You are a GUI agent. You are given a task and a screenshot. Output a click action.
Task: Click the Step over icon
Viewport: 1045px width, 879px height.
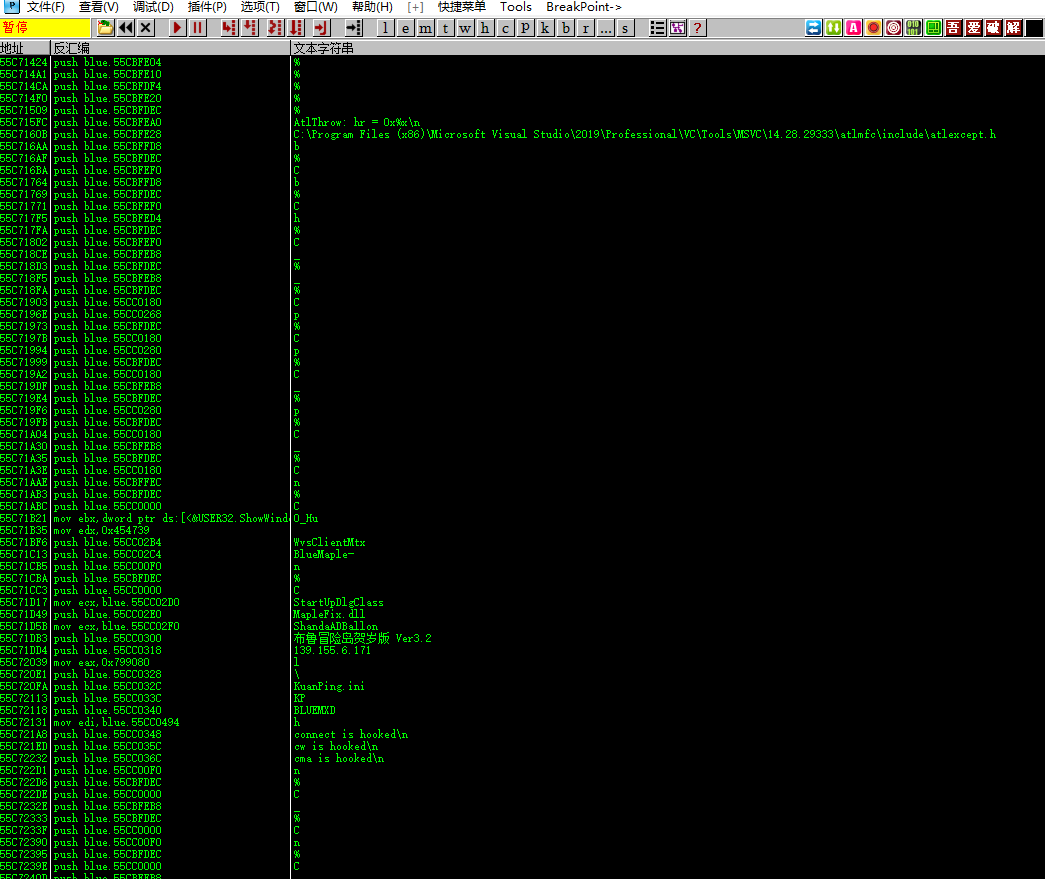[x=250, y=28]
